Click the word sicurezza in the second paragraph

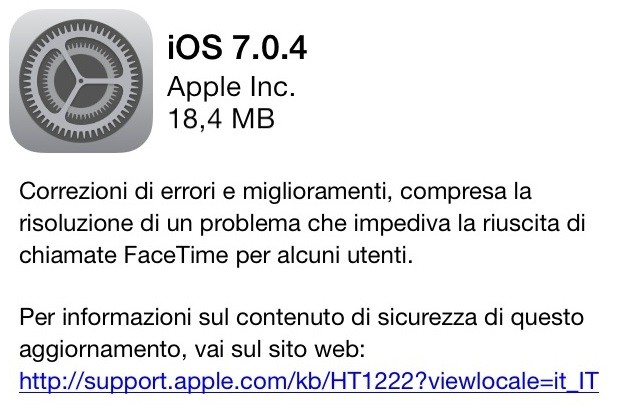pos(427,317)
